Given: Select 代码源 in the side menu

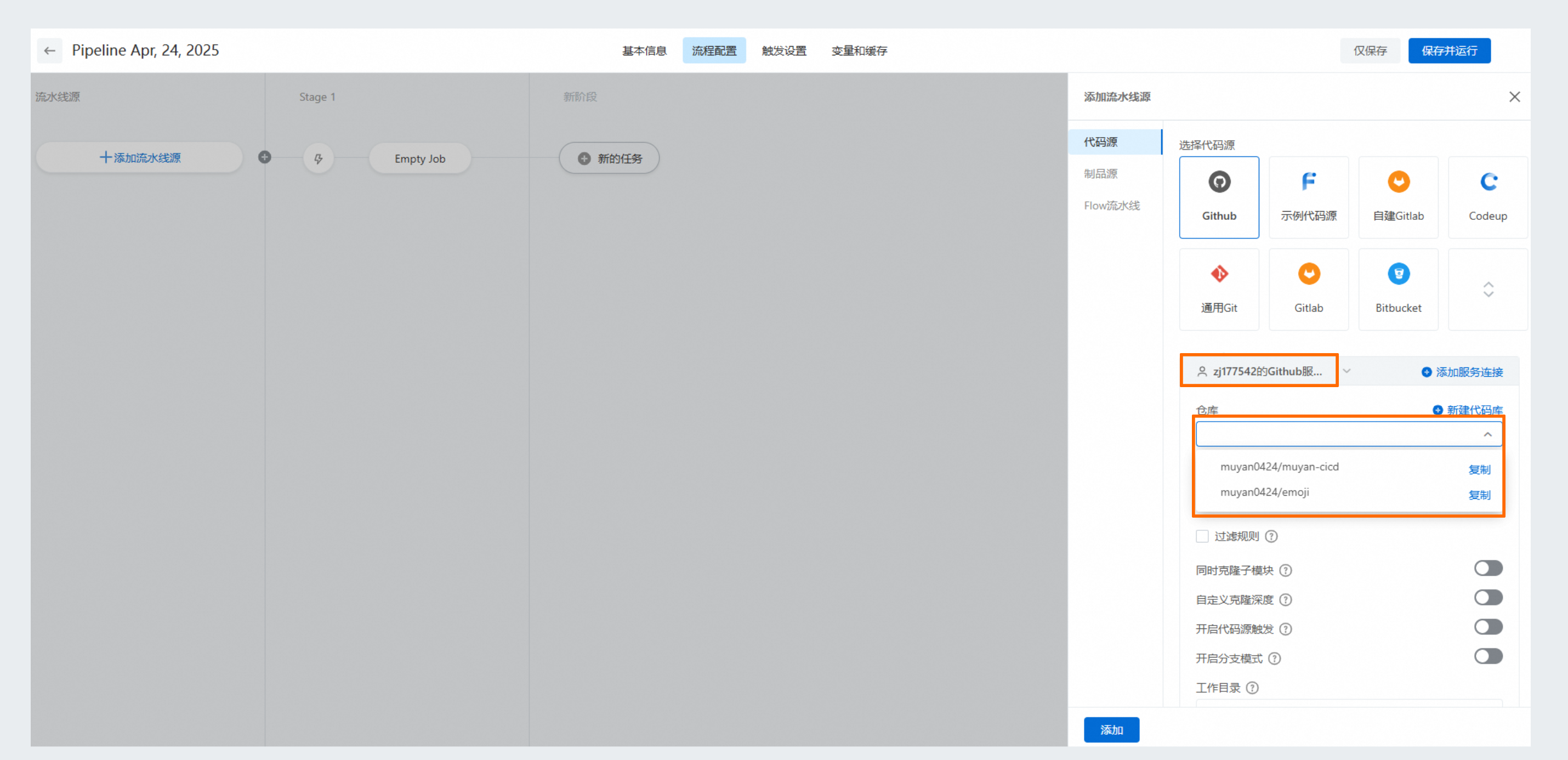Looking at the screenshot, I should tap(1115, 142).
